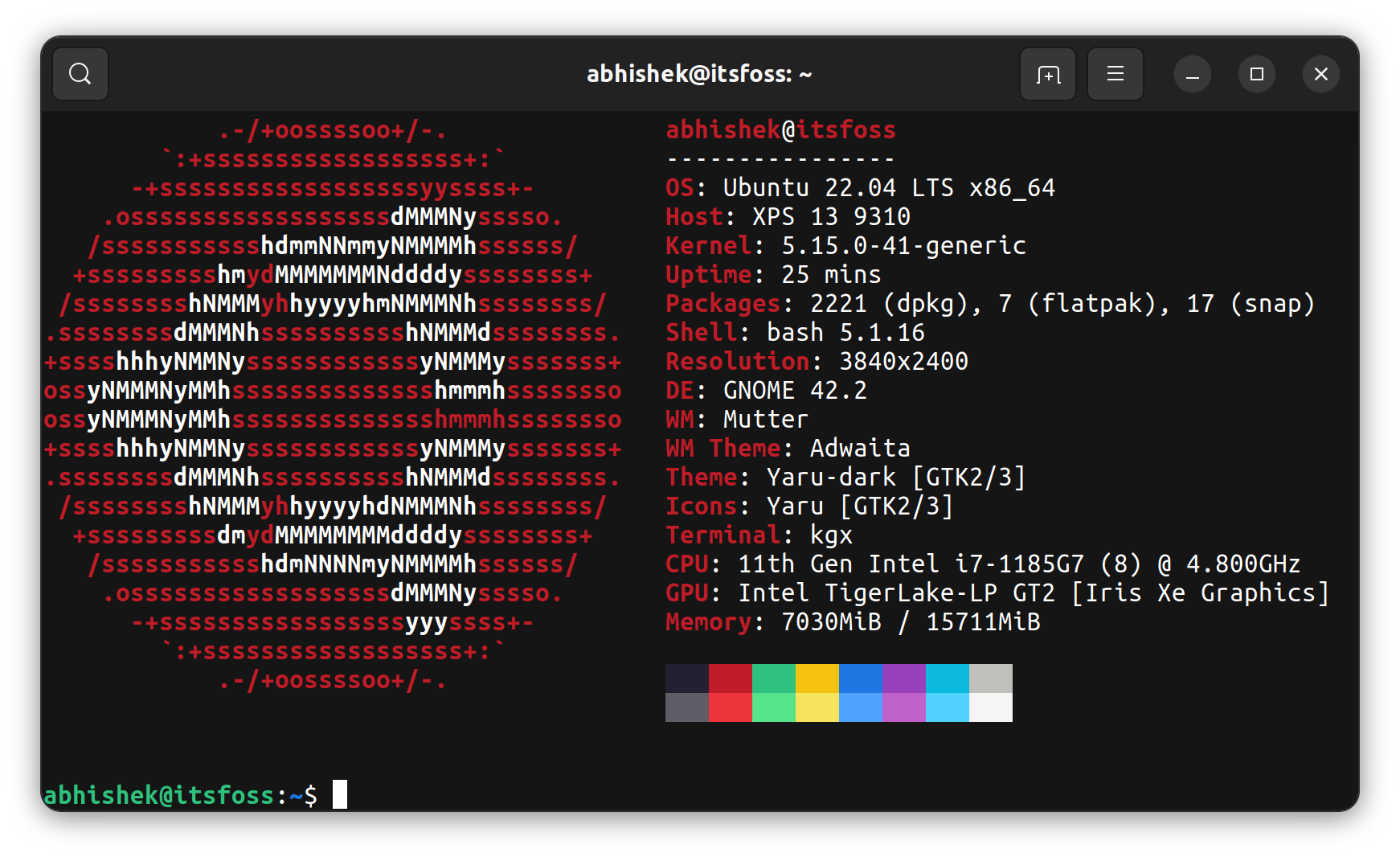Click the terminal cursor block
1400x857 pixels.
click(340, 794)
